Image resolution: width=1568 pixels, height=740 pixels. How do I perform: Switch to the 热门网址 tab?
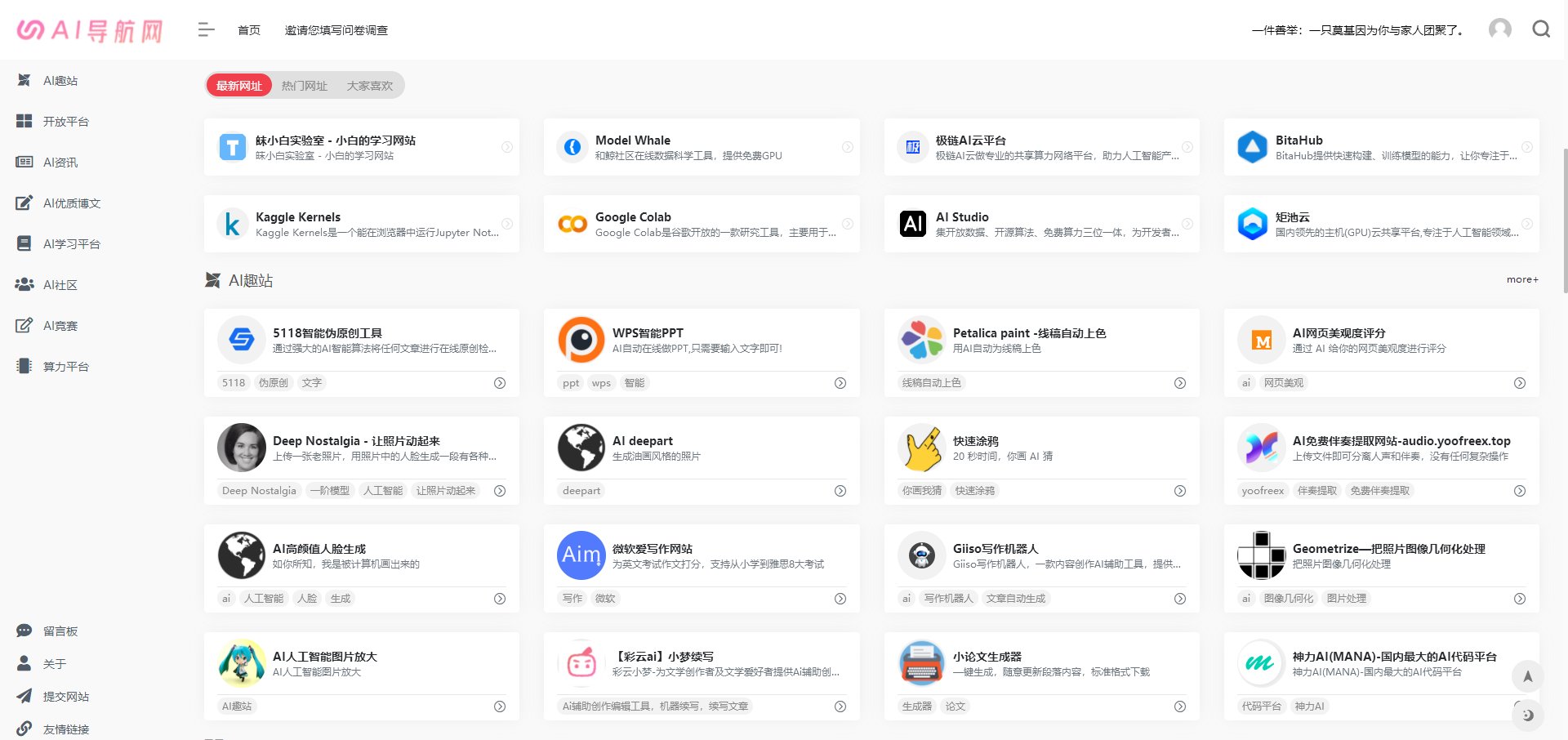305,85
